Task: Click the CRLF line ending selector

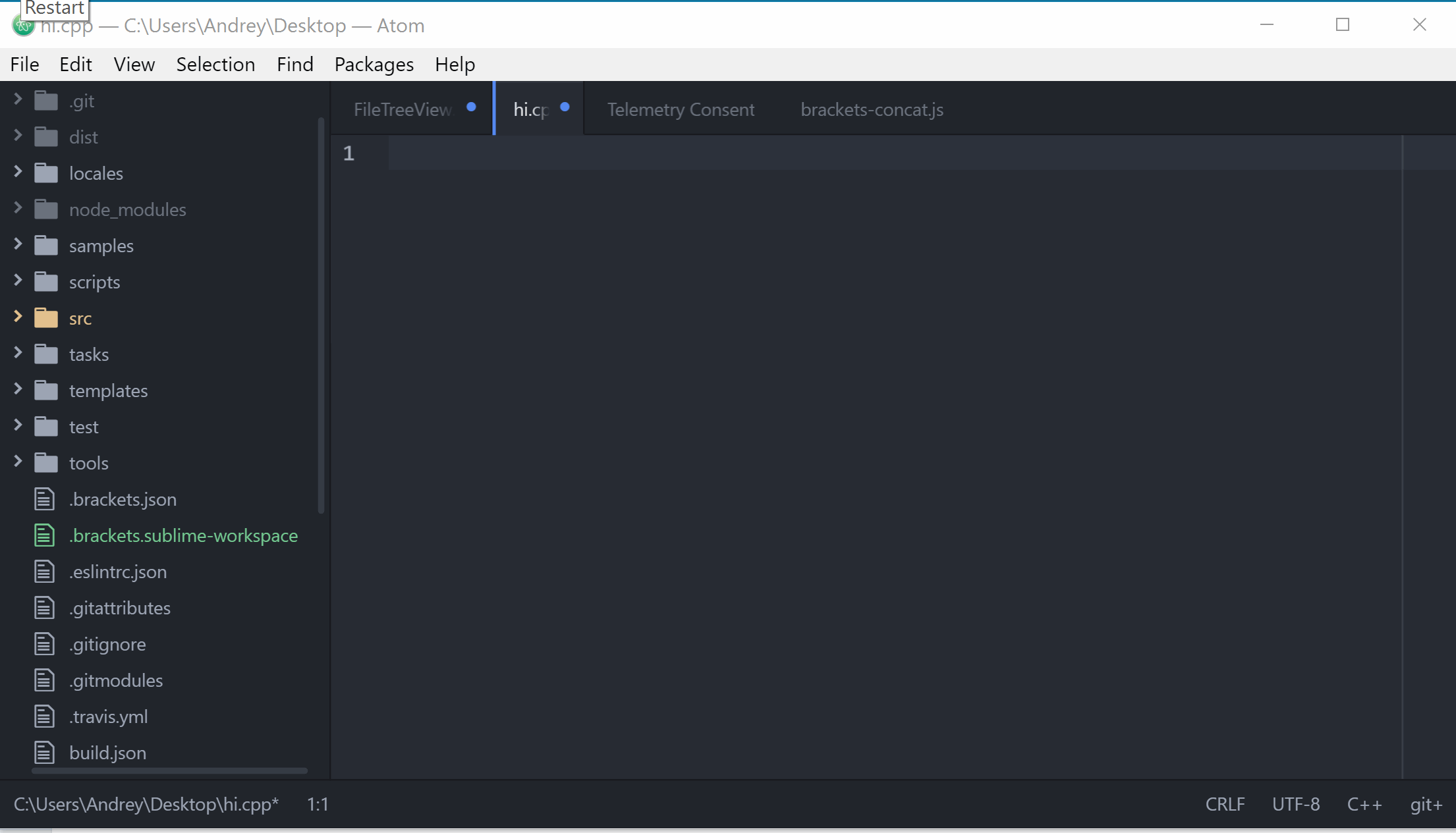Action: click(x=1225, y=804)
